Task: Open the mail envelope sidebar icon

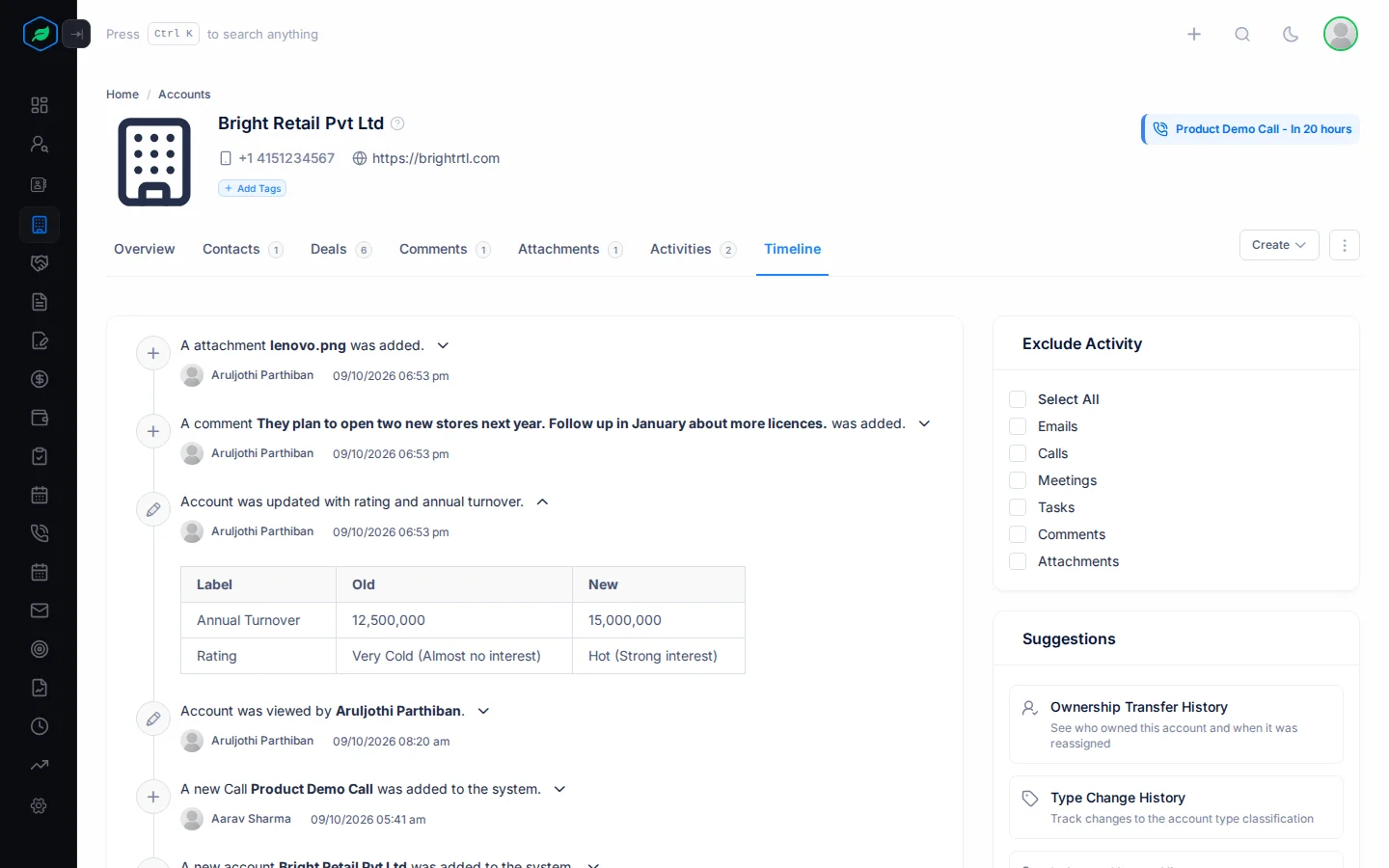Action: 40,610
